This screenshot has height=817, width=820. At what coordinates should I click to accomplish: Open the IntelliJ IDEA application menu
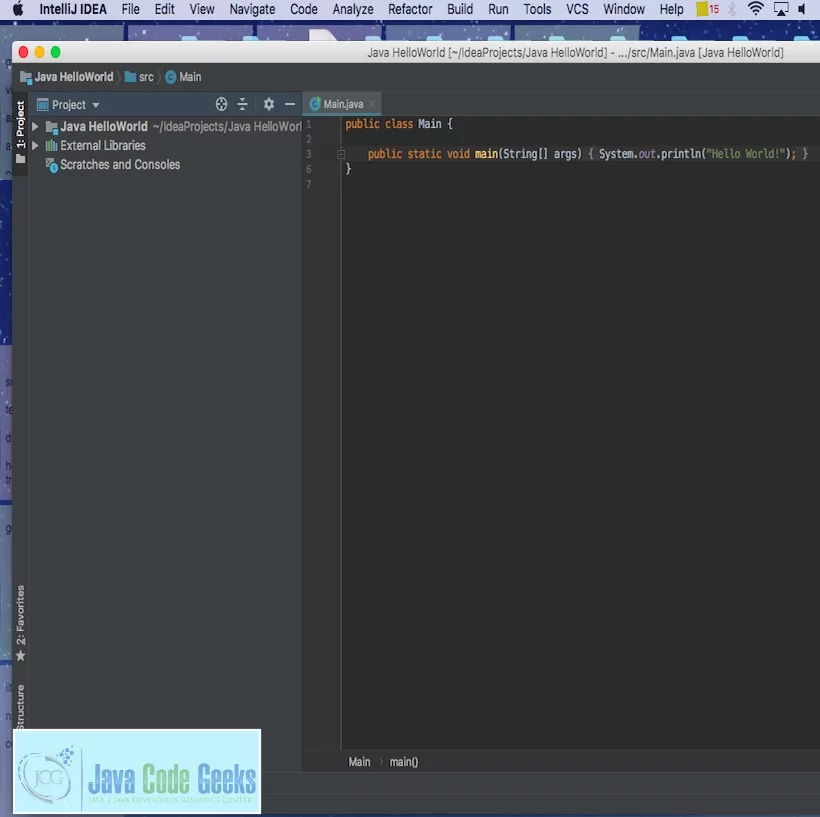click(x=73, y=9)
